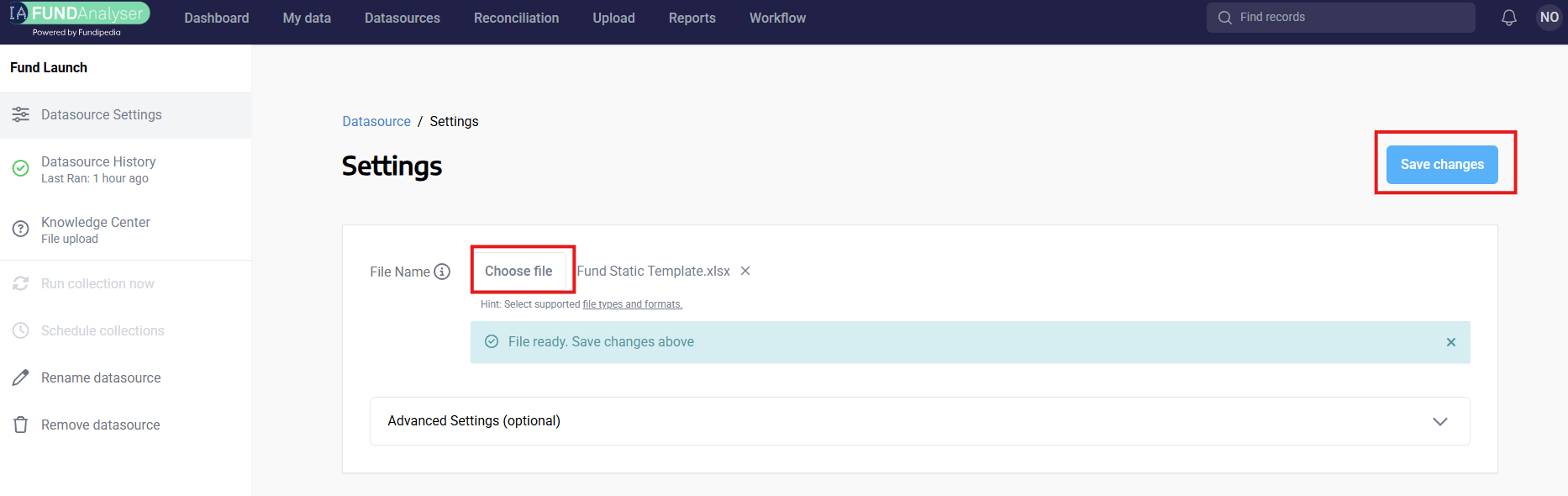Screen dimensions: 1568x496
Task: Click the Remove datasource trash icon
Action: click(x=21, y=425)
